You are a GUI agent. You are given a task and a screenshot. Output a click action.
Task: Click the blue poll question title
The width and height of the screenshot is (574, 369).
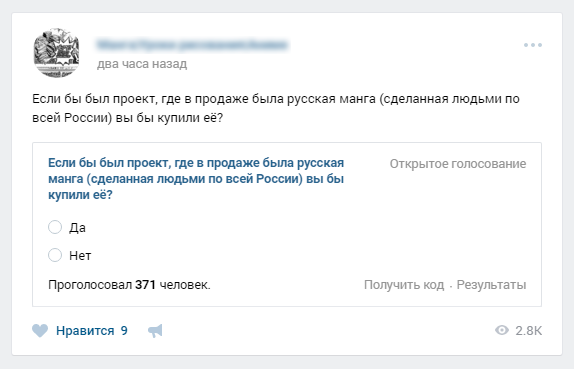coord(196,179)
